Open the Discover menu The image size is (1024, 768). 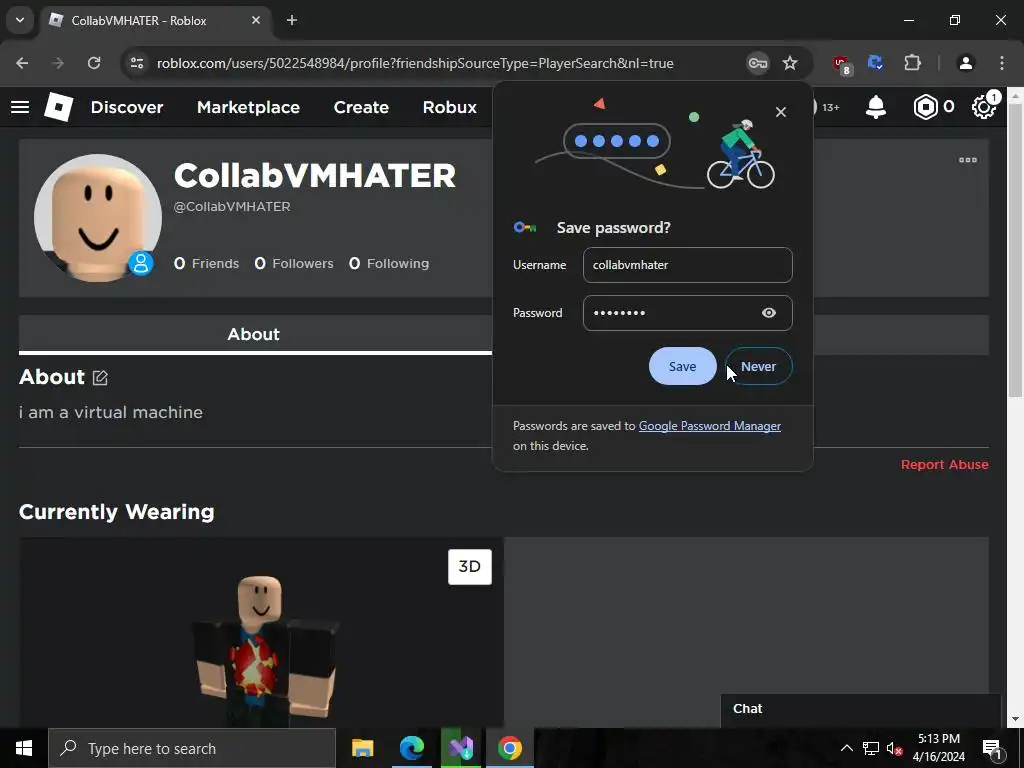coord(127,107)
